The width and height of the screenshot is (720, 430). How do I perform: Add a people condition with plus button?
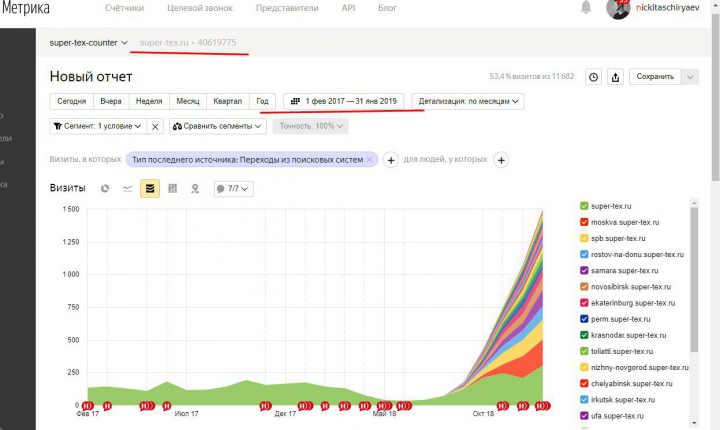(x=501, y=160)
